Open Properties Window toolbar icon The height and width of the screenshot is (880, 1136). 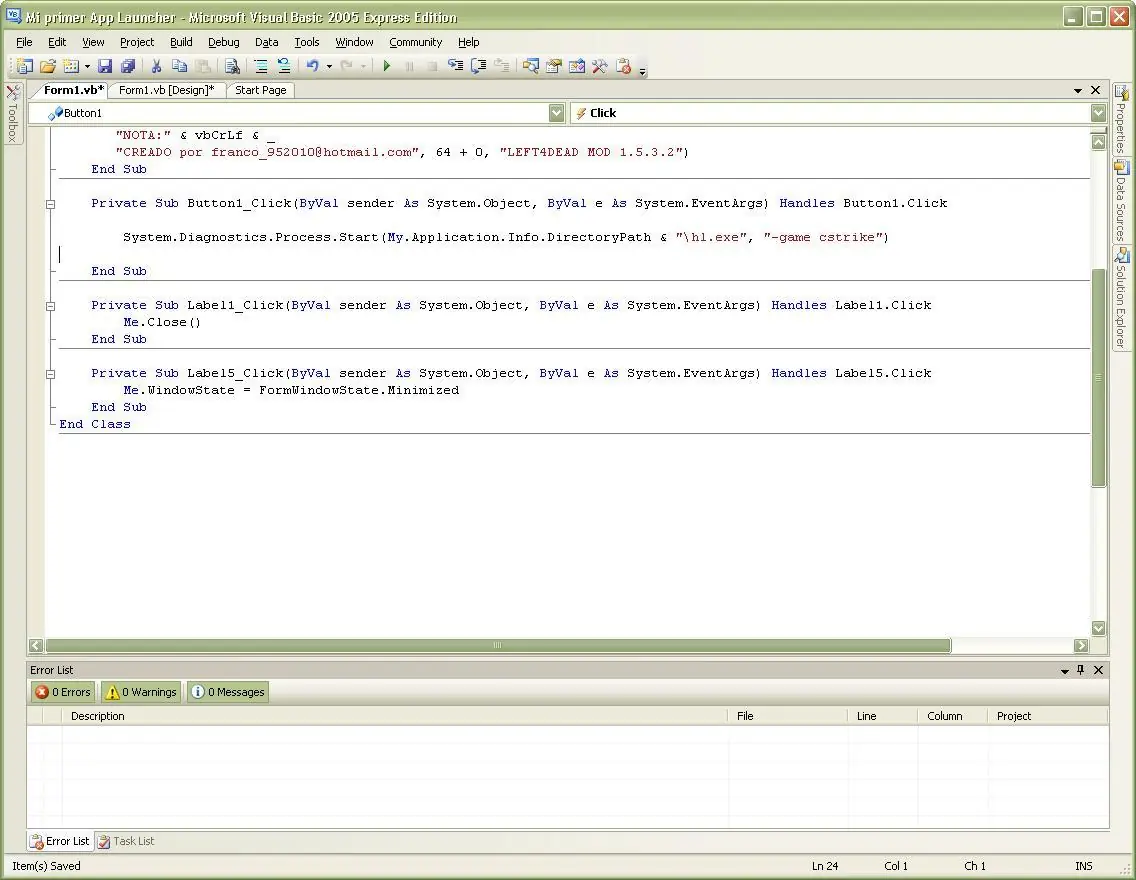point(554,67)
